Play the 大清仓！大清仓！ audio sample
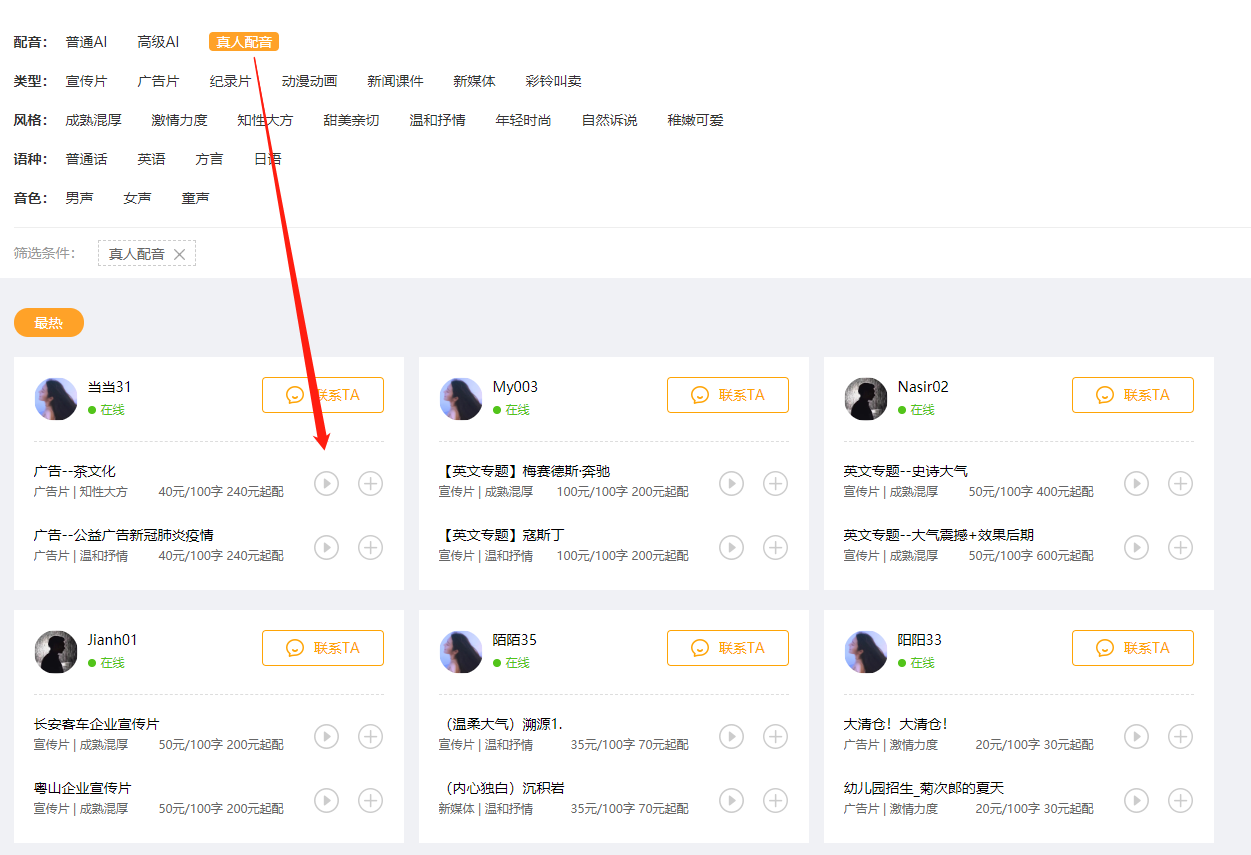This screenshot has width=1251, height=855. 1136,736
